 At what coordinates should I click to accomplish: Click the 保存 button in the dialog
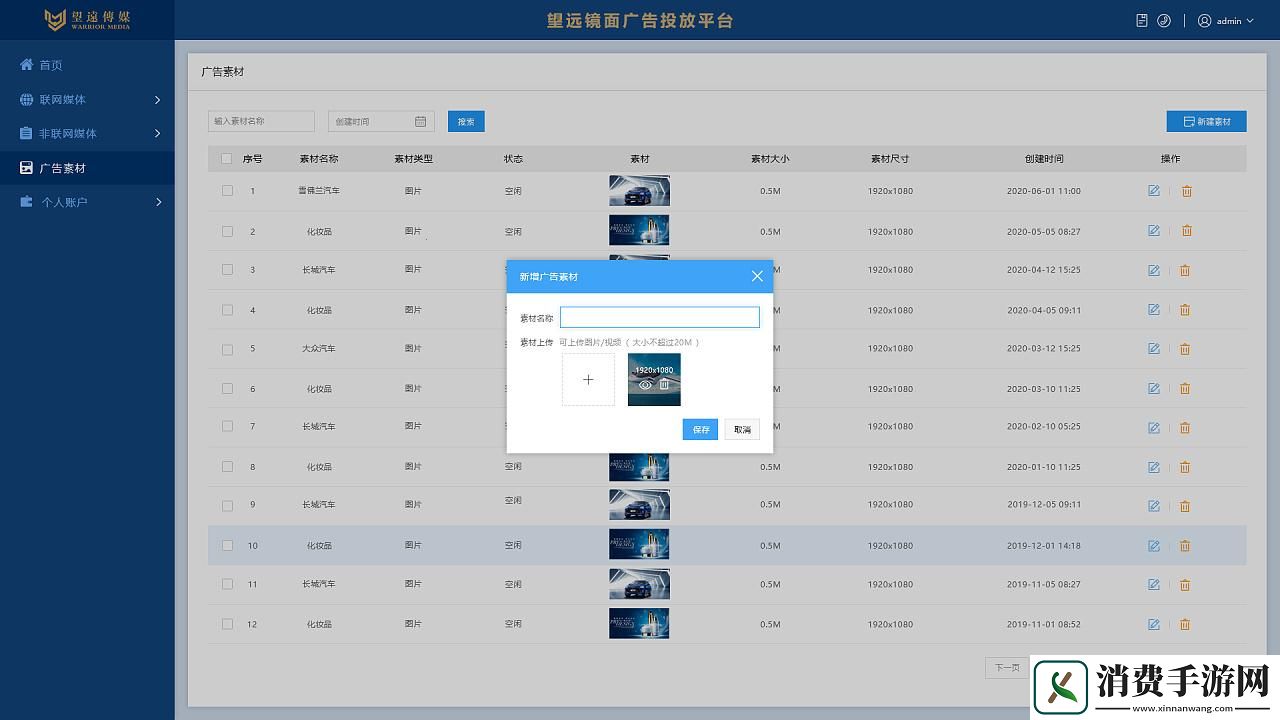(700, 429)
